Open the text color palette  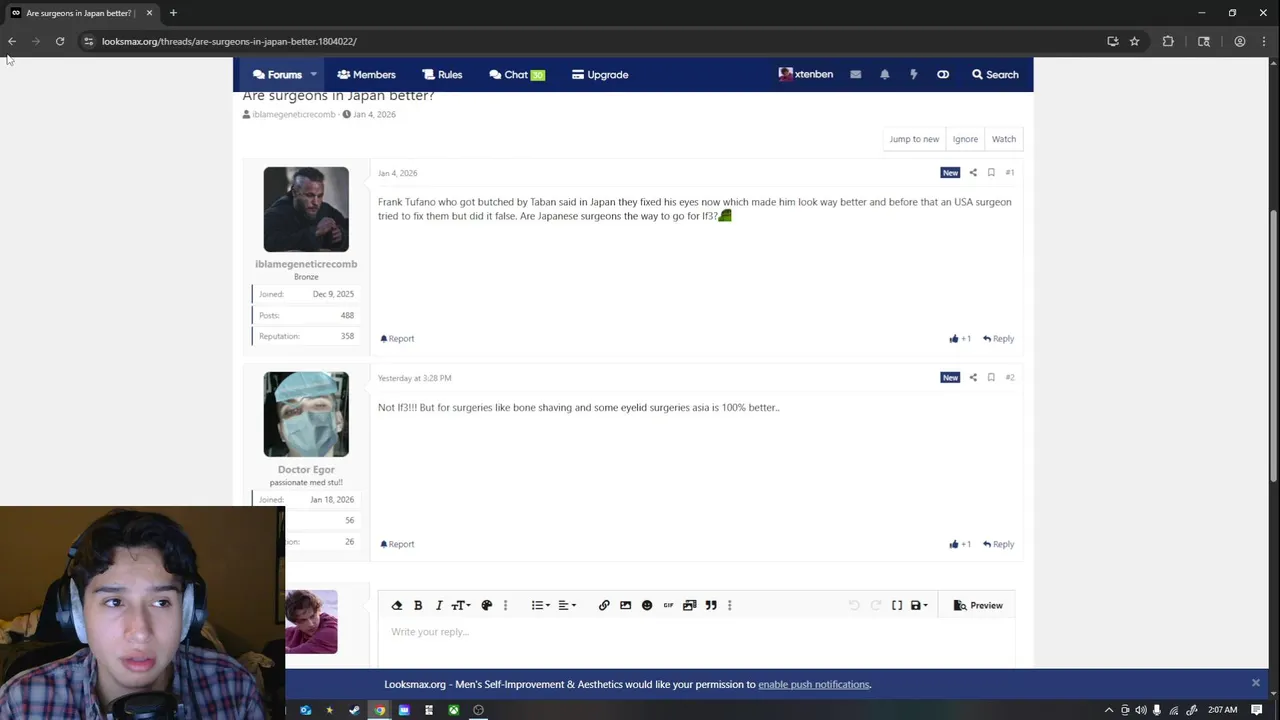point(487,605)
